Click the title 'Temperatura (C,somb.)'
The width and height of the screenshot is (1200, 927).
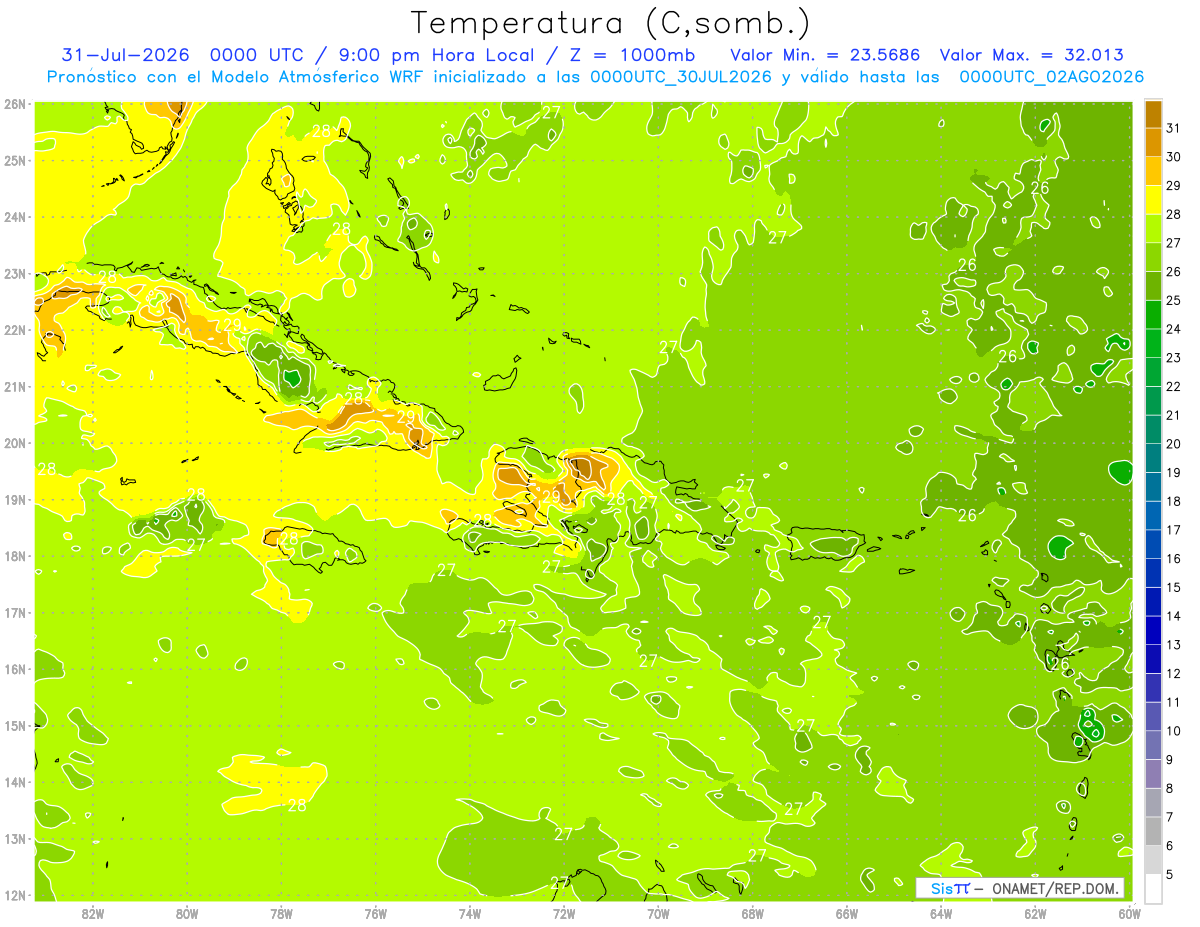[x=611, y=23]
